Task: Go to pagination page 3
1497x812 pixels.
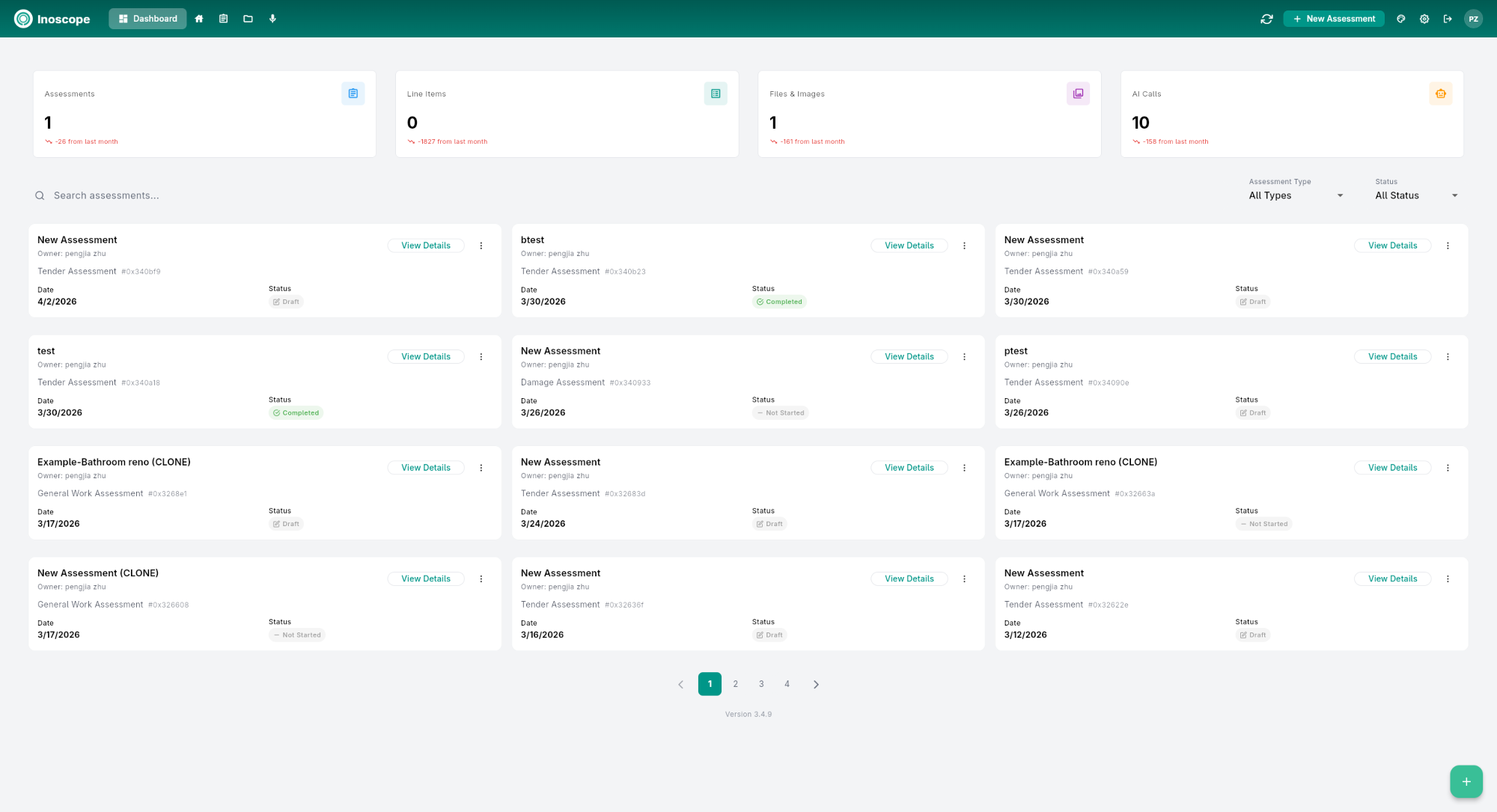Action: pos(761,683)
